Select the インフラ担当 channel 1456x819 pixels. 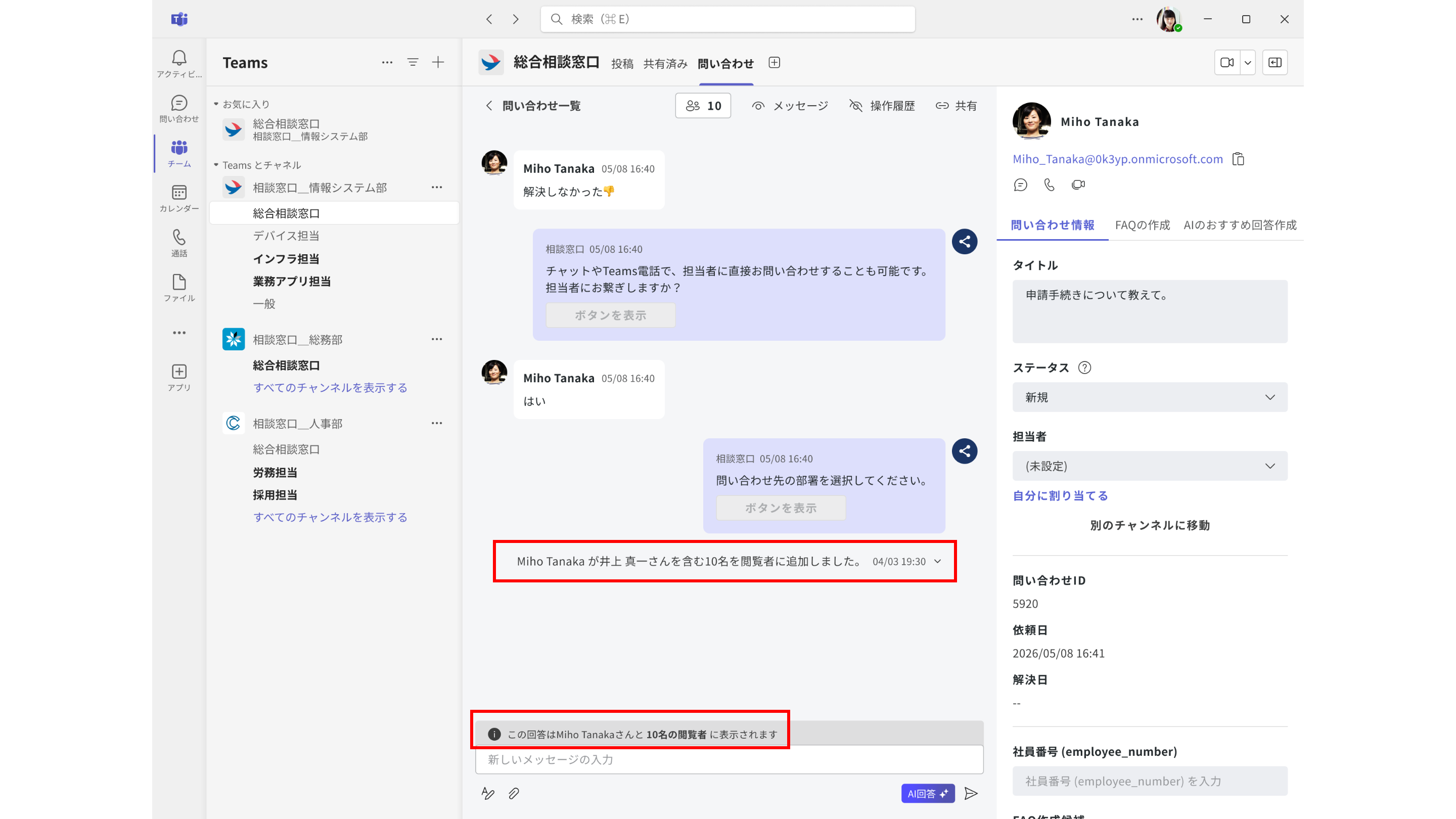click(286, 259)
